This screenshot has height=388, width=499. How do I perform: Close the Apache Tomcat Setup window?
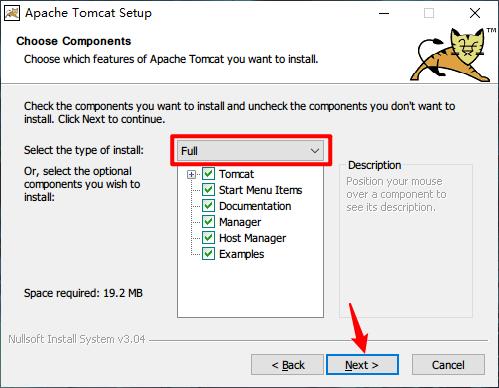(x=475, y=13)
